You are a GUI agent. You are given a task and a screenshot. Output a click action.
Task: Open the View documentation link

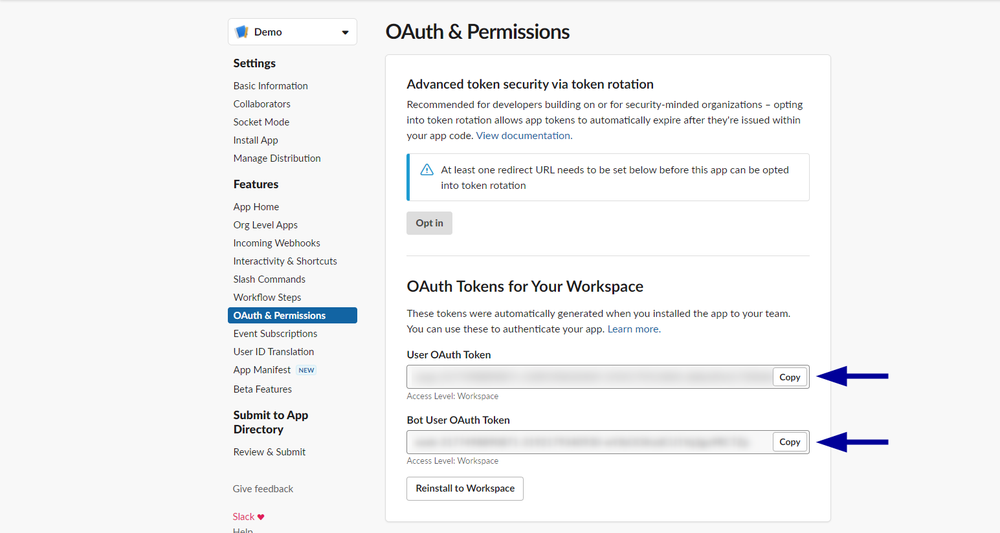pyautogui.click(x=523, y=135)
